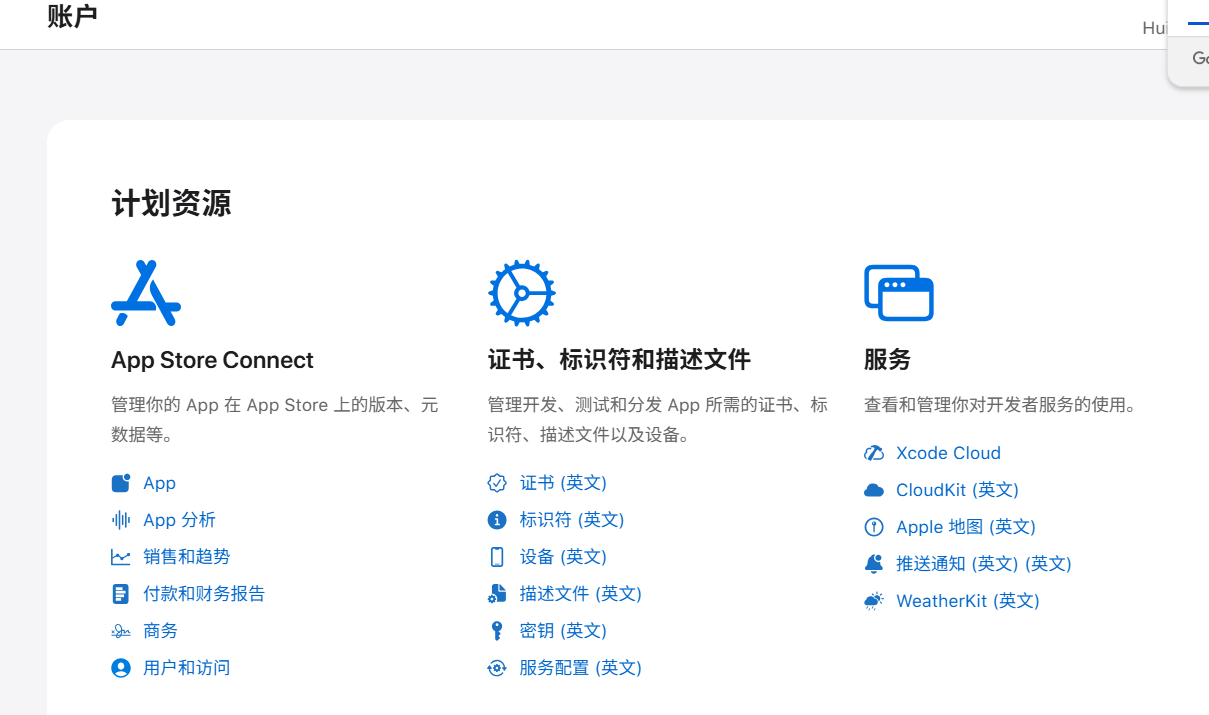Click the compass icon beside Apple 地图

click(874, 527)
